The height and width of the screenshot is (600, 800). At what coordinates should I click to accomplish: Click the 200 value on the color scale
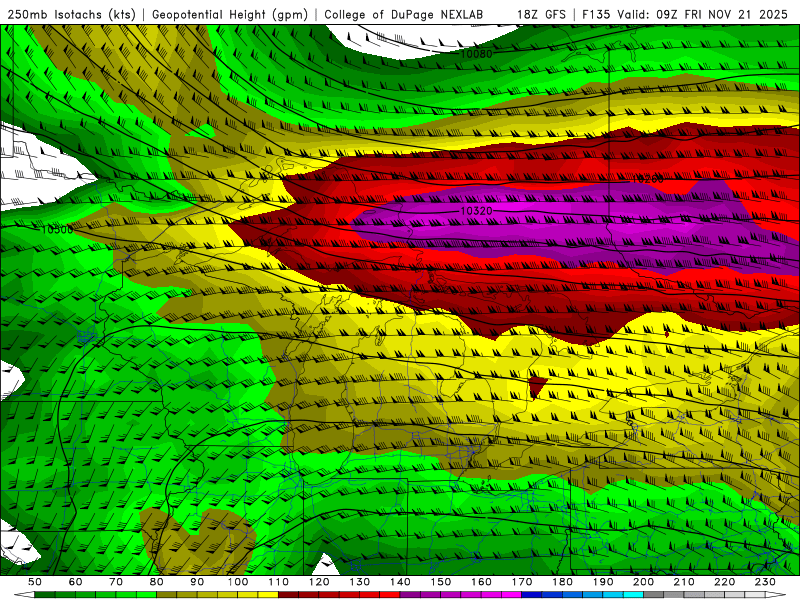(643, 582)
